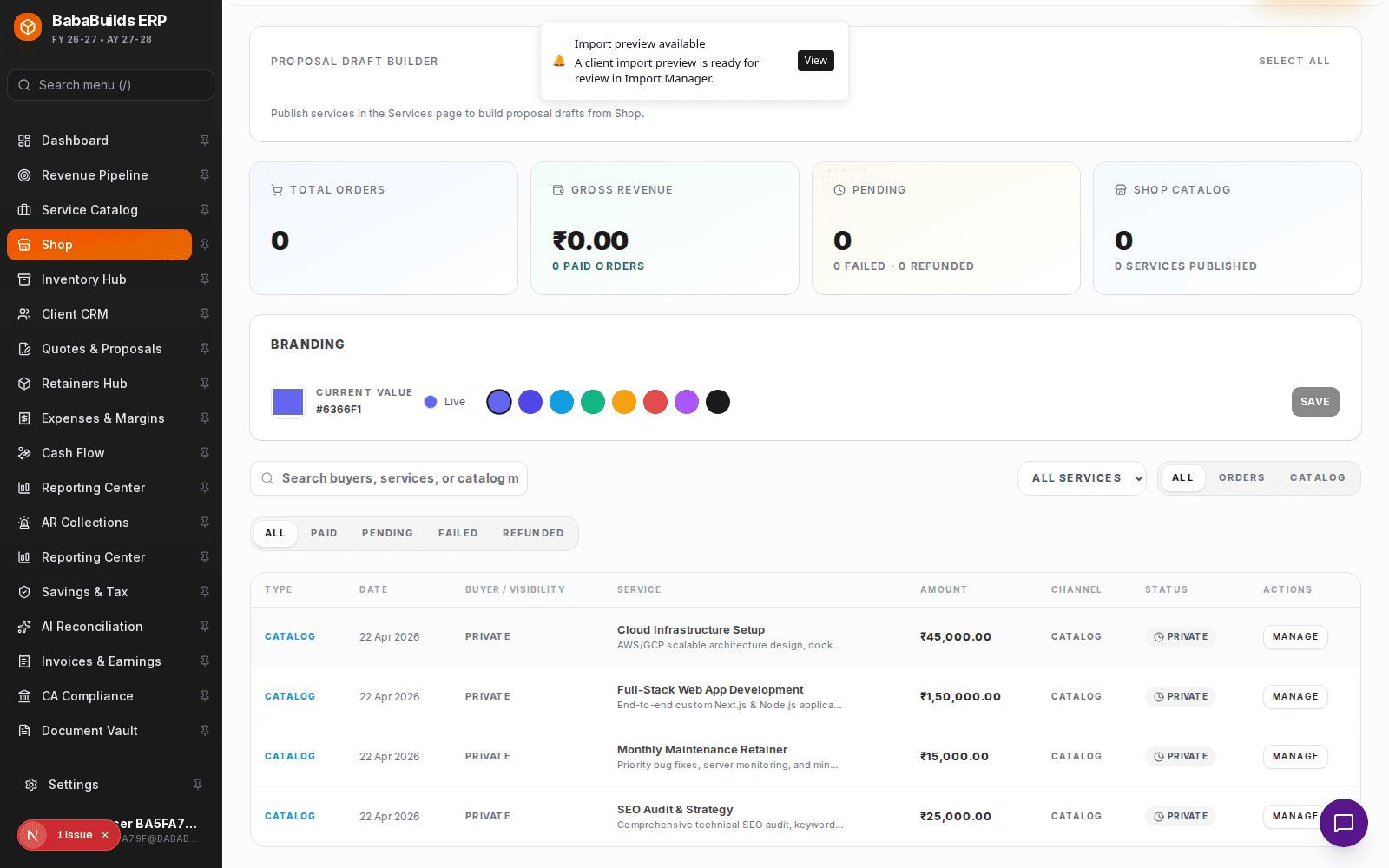Viewport: 1389px width, 868px height.
Task: Switch to the Catalog view tab
Action: (x=1317, y=478)
